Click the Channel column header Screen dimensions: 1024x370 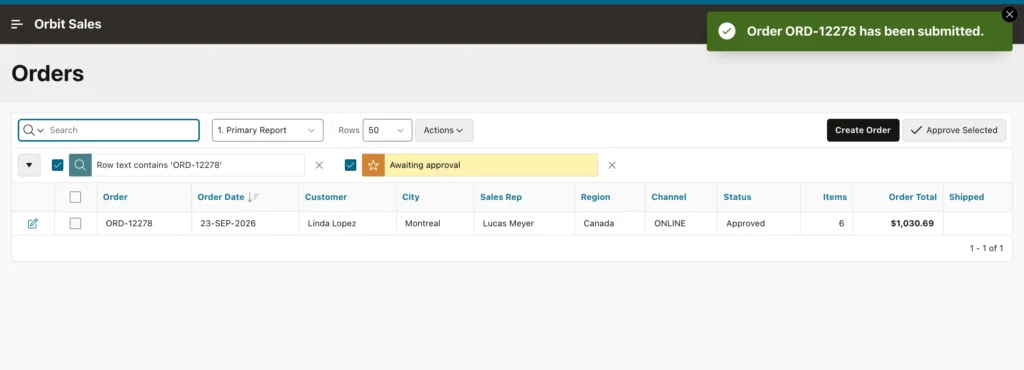(x=669, y=197)
